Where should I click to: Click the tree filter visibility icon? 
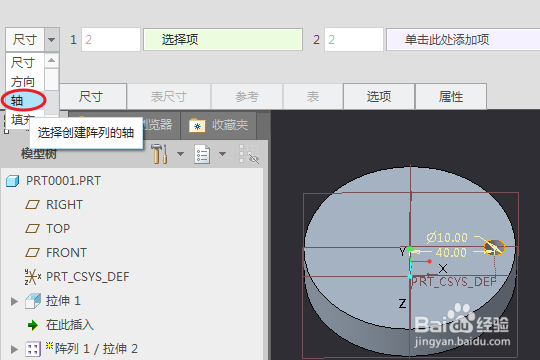pos(249,154)
